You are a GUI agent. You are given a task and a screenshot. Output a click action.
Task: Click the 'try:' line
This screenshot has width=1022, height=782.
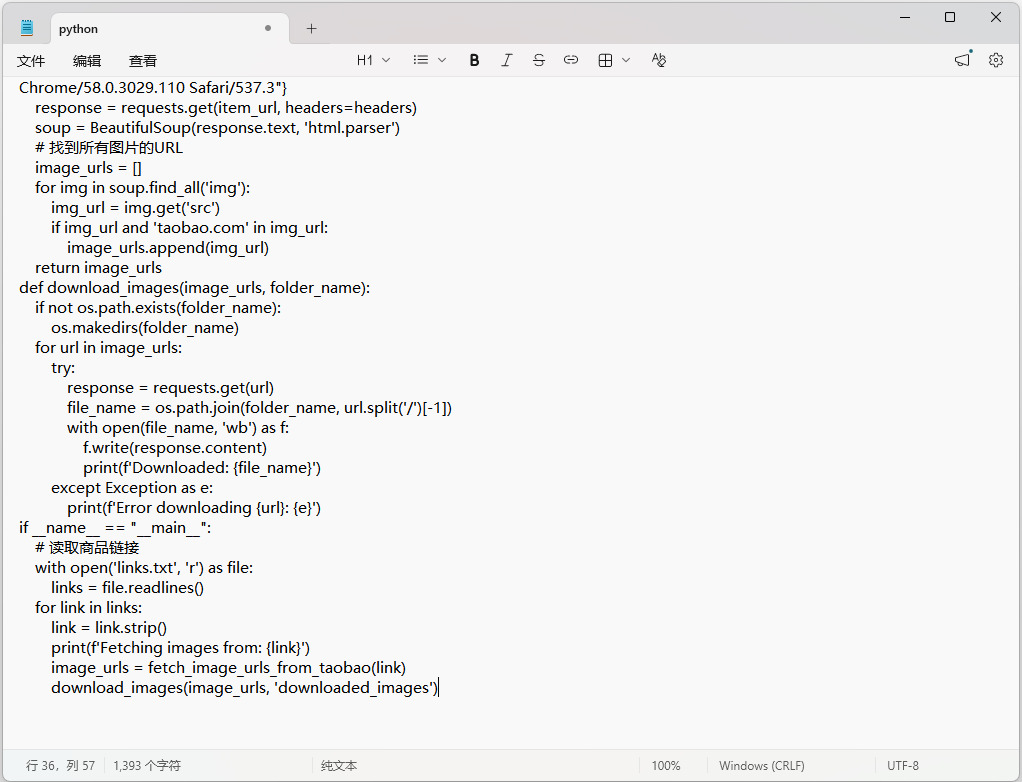coord(63,368)
